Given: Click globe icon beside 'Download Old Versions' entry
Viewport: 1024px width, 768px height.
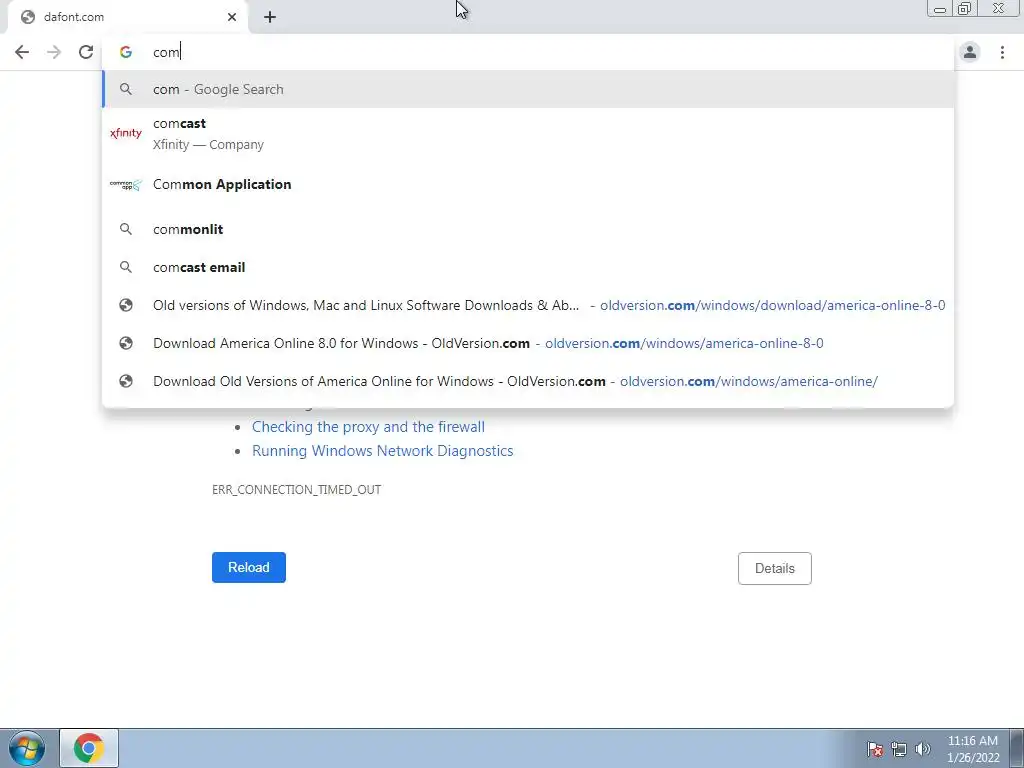Looking at the screenshot, I should coord(126,381).
